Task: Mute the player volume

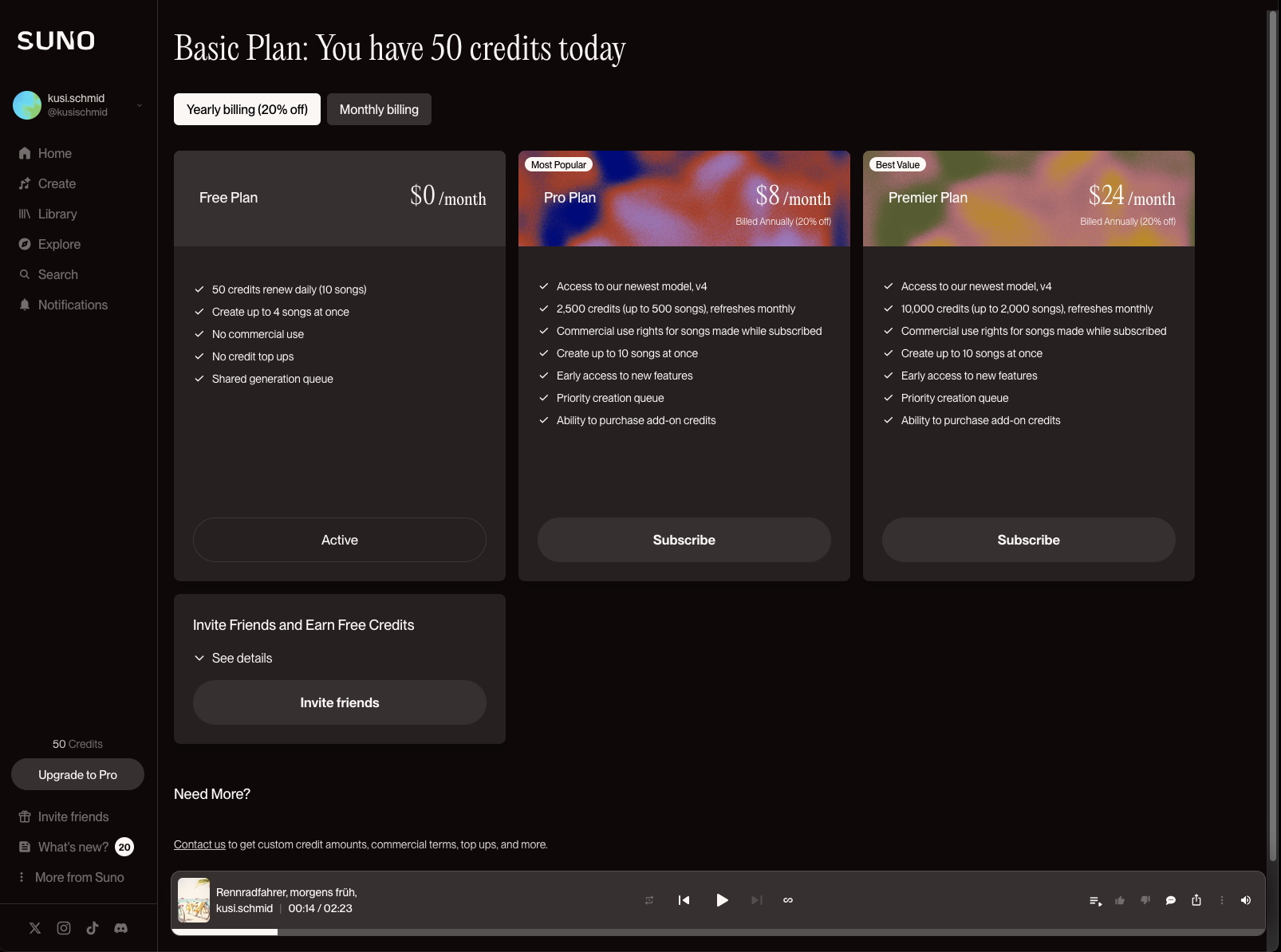Action: coord(1246,900)
